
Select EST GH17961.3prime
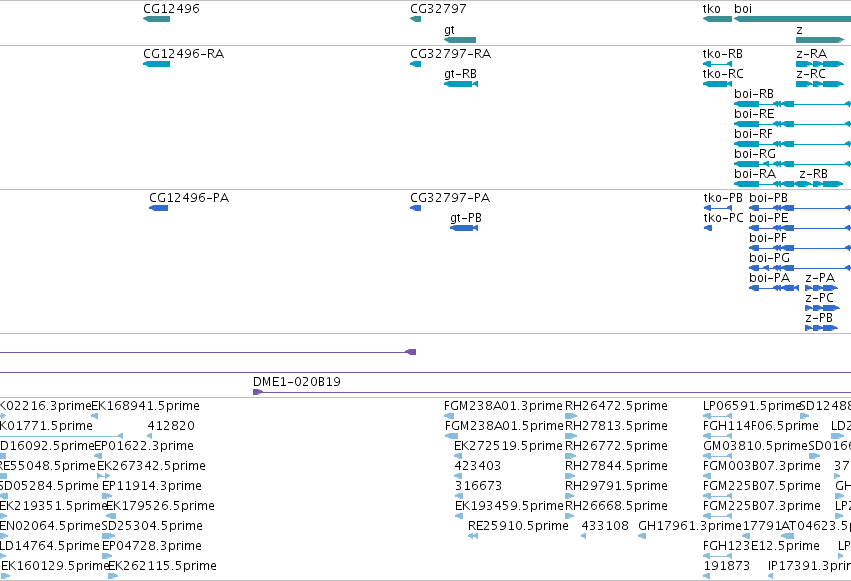pyautogui.click(x=642, y=537)
